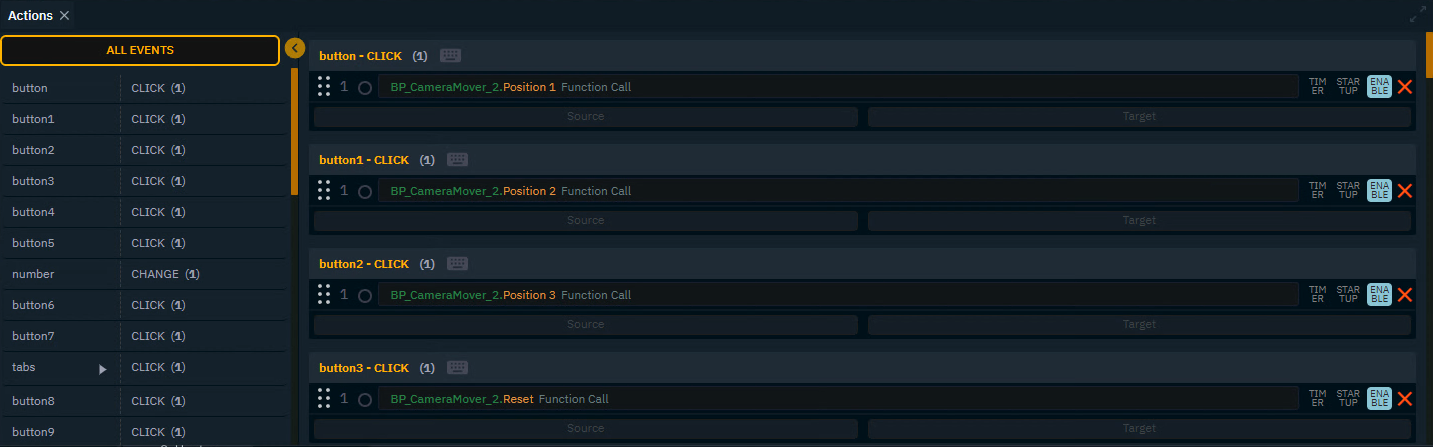Select the radio circle on Reset action row
The width and height of the screenshot is (1433, 447).
[365, 400]
